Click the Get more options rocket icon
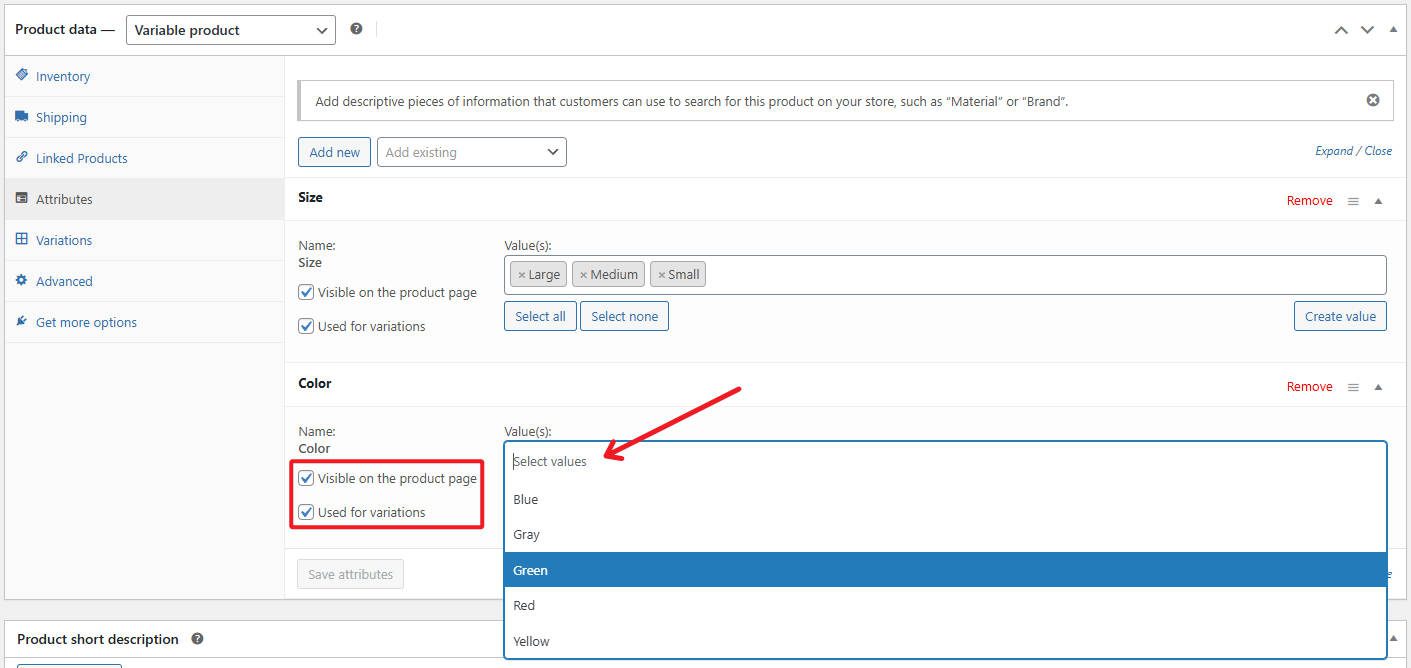The width and height of the screenshot is (1411, 668). pos(20,322)
